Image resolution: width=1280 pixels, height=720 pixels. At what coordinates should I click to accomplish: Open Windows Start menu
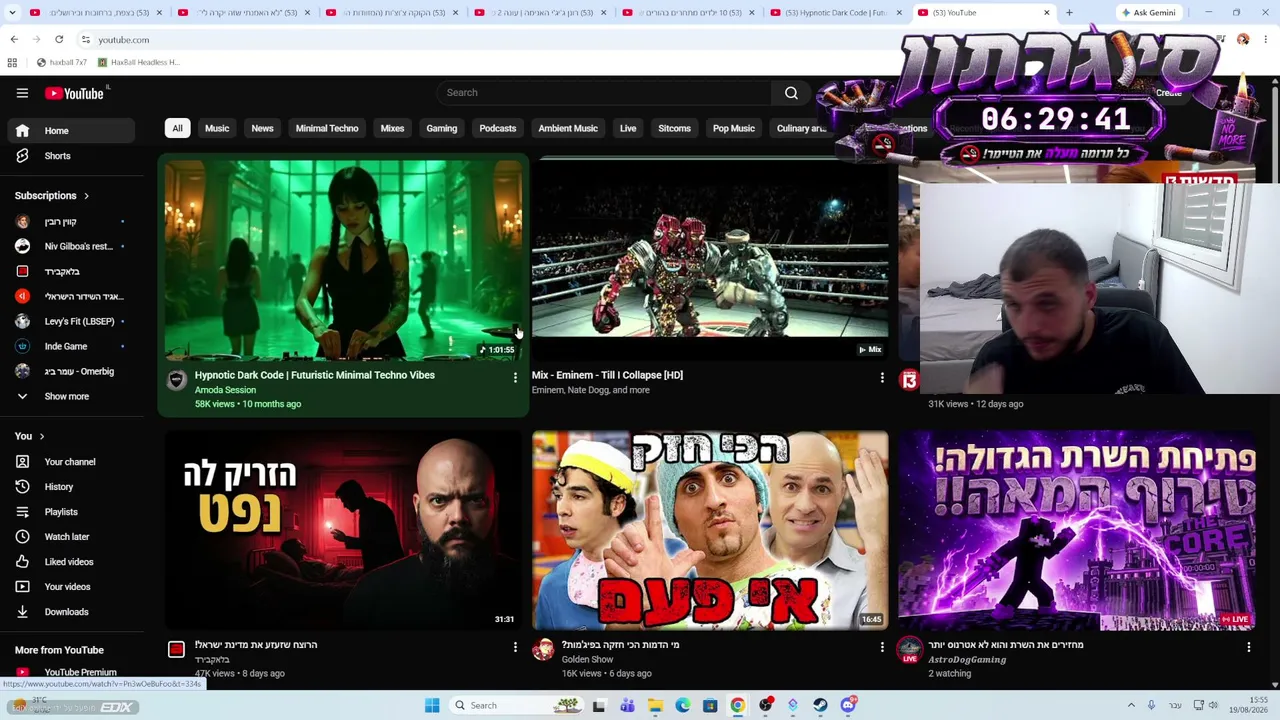coord(432,706)
